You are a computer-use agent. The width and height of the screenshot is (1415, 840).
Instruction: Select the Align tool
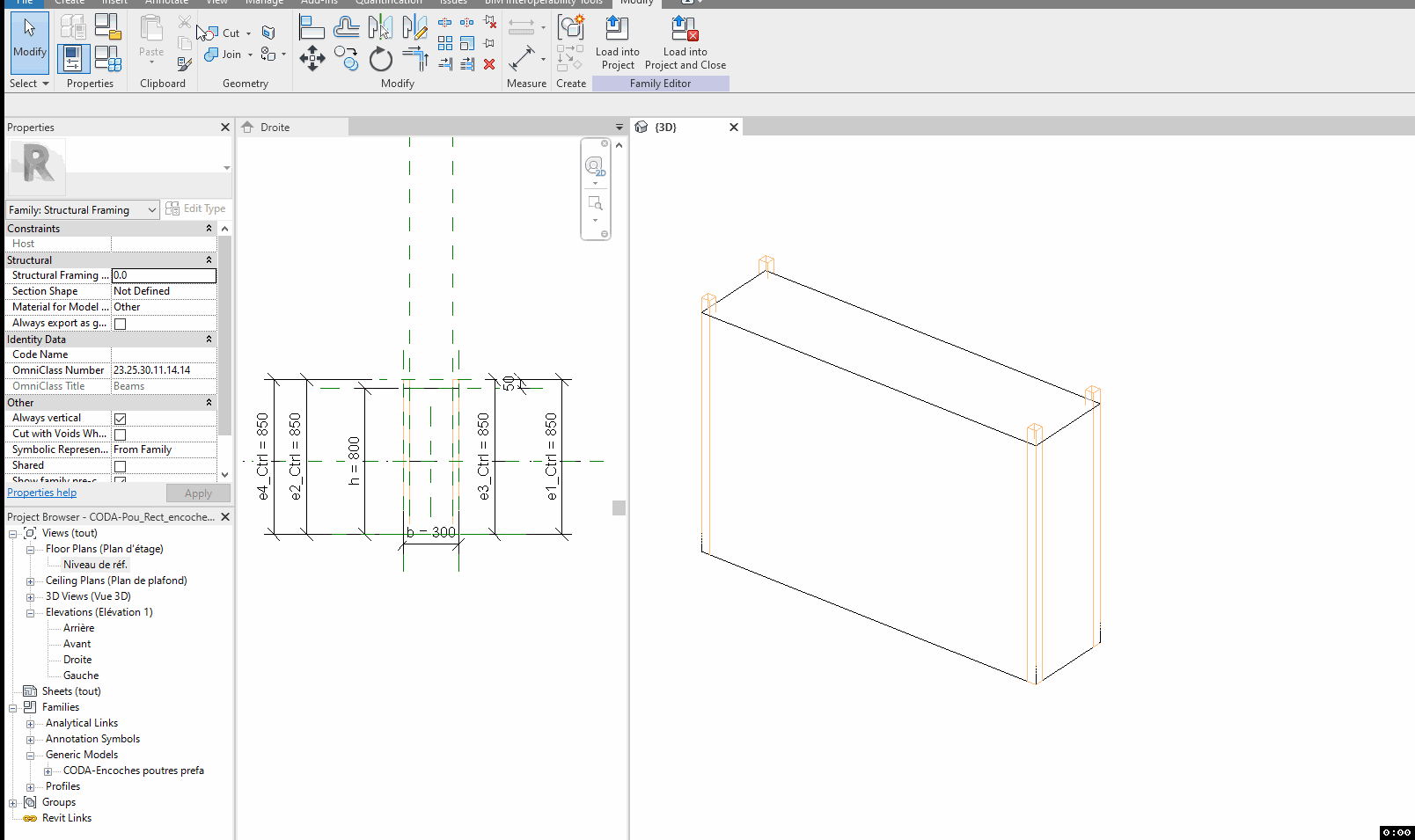click(x=312, y=27)
